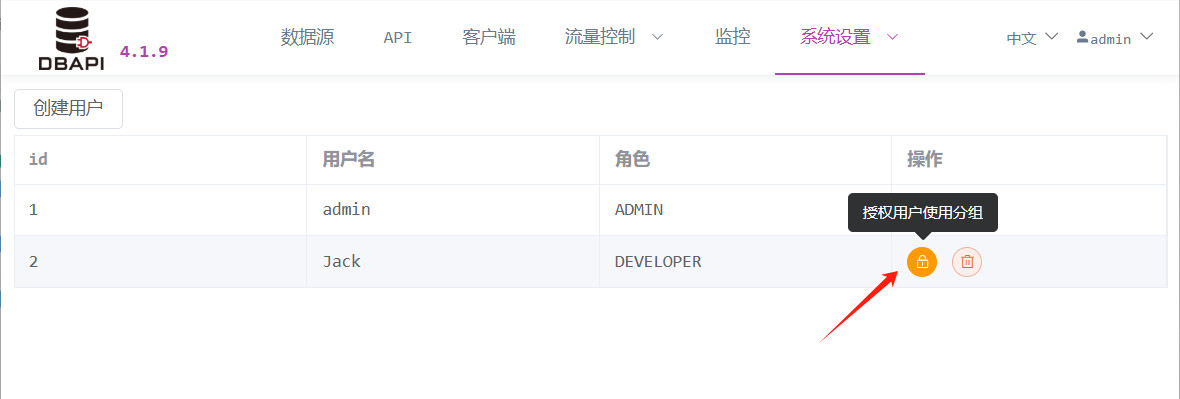The image size is (1180, 399).
Task: Open the 数据源 menu
Action: click(307, 37)
